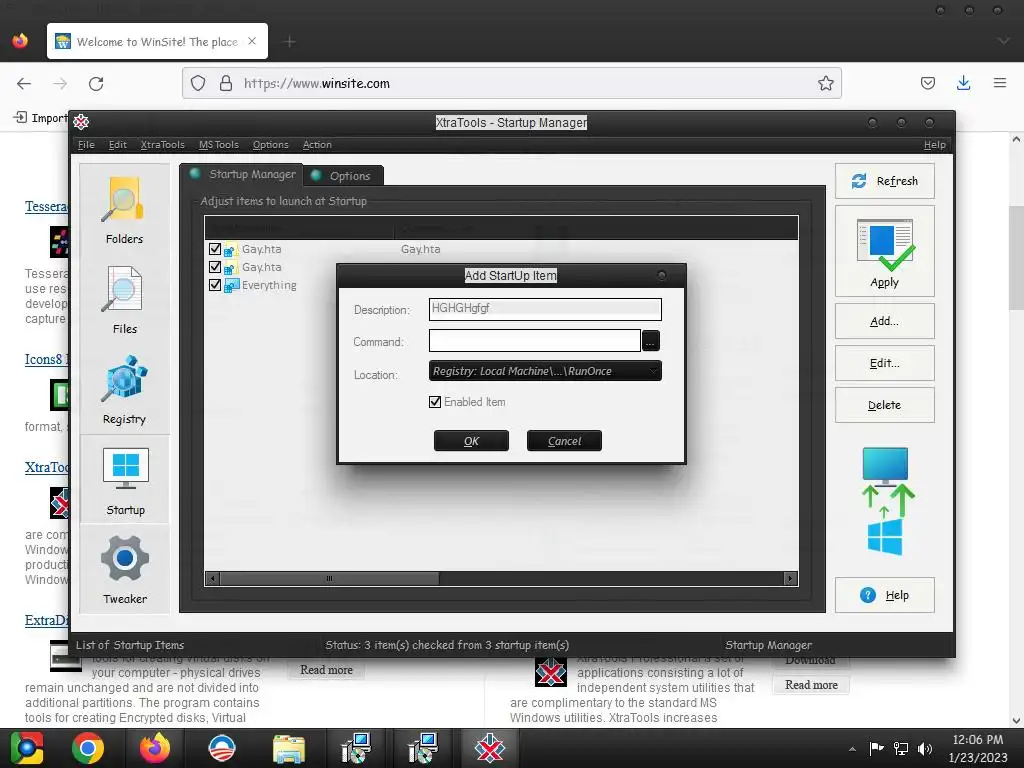The image size is (1024, 768).
Task: Bookmark this page with the star icon
Action: [x=825, y=83]
